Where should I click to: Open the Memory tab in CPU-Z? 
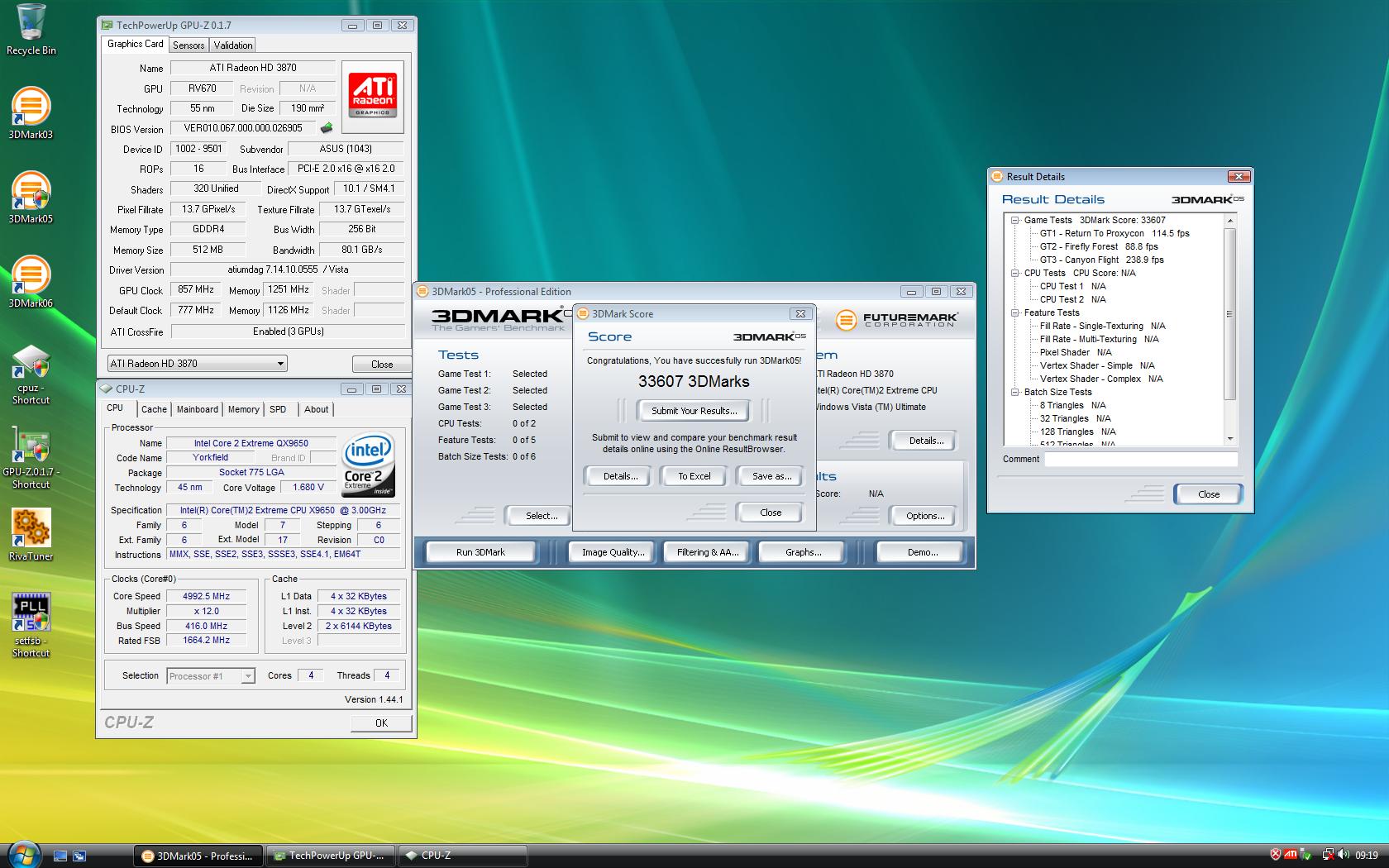(243, 409)
